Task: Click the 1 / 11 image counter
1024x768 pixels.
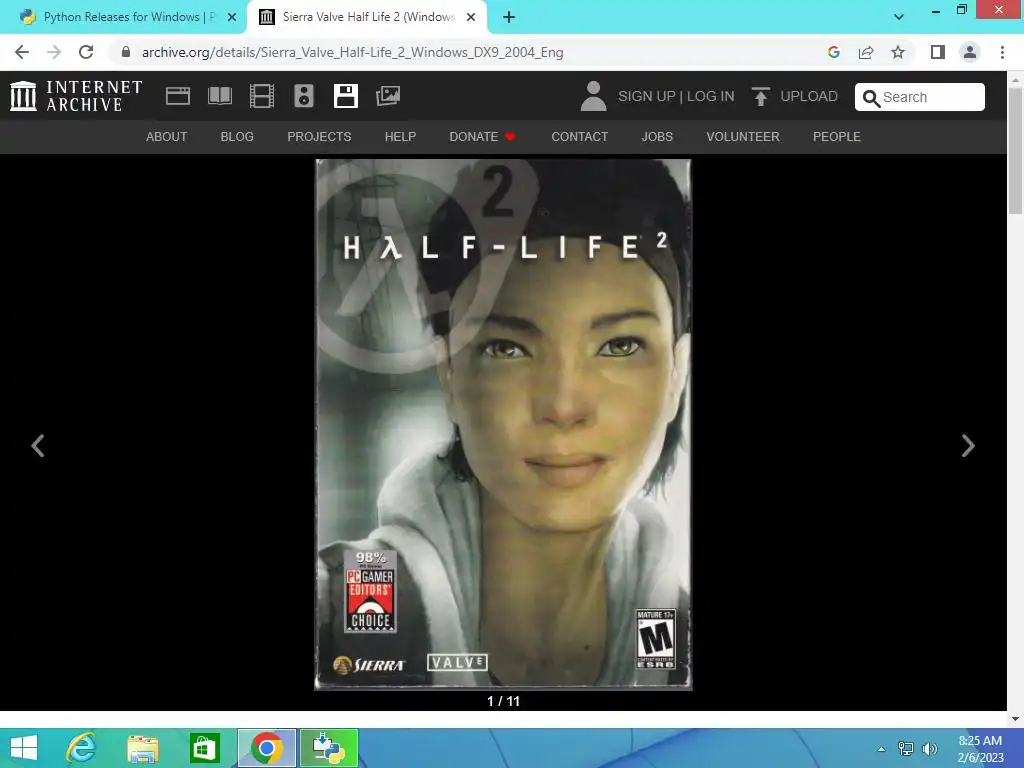Action: pos(504,701)
